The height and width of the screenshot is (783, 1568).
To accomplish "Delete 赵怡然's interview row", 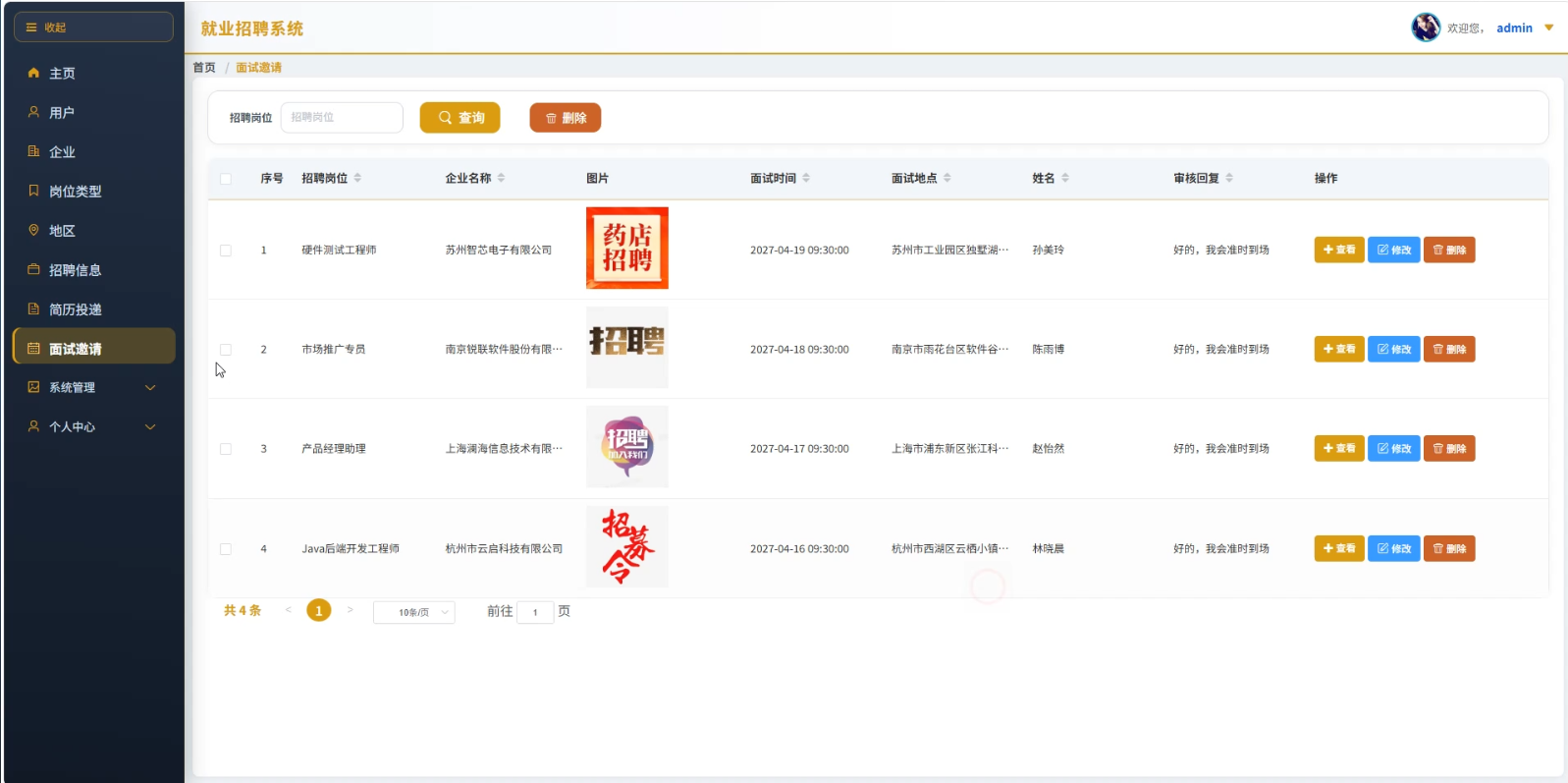I will 1449,448.
